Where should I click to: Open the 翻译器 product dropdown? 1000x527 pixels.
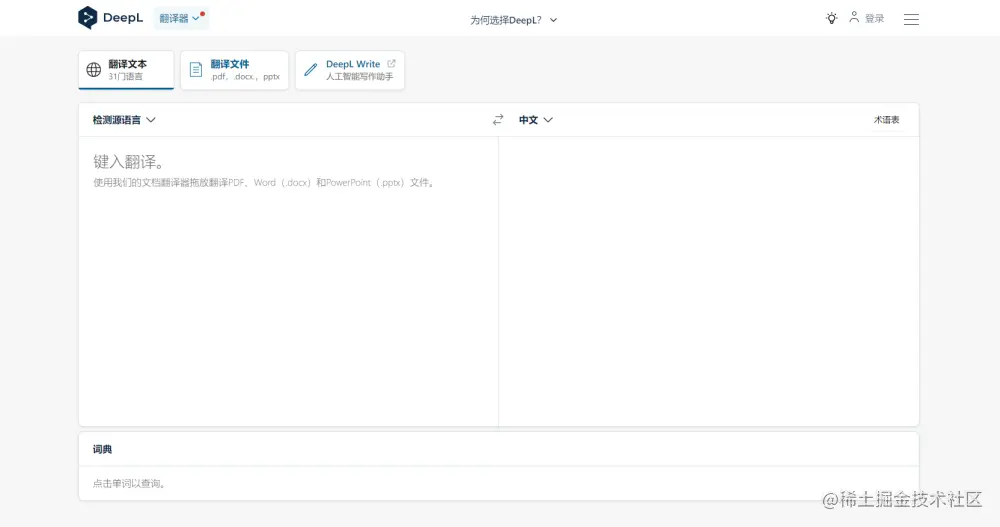coord(181,19)
